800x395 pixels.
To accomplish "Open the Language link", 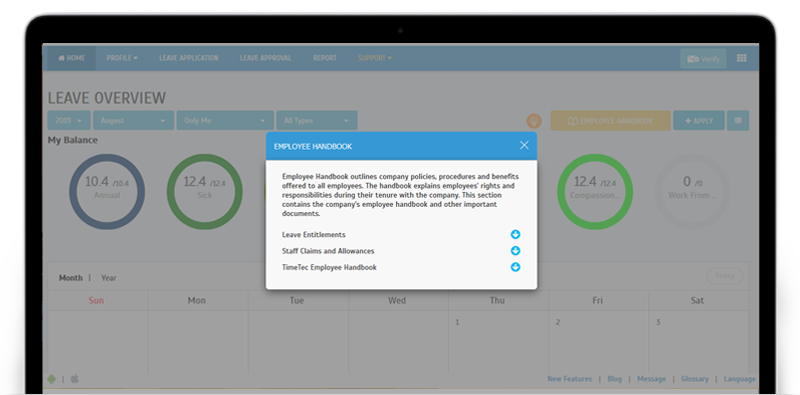I will pos(739,379).
